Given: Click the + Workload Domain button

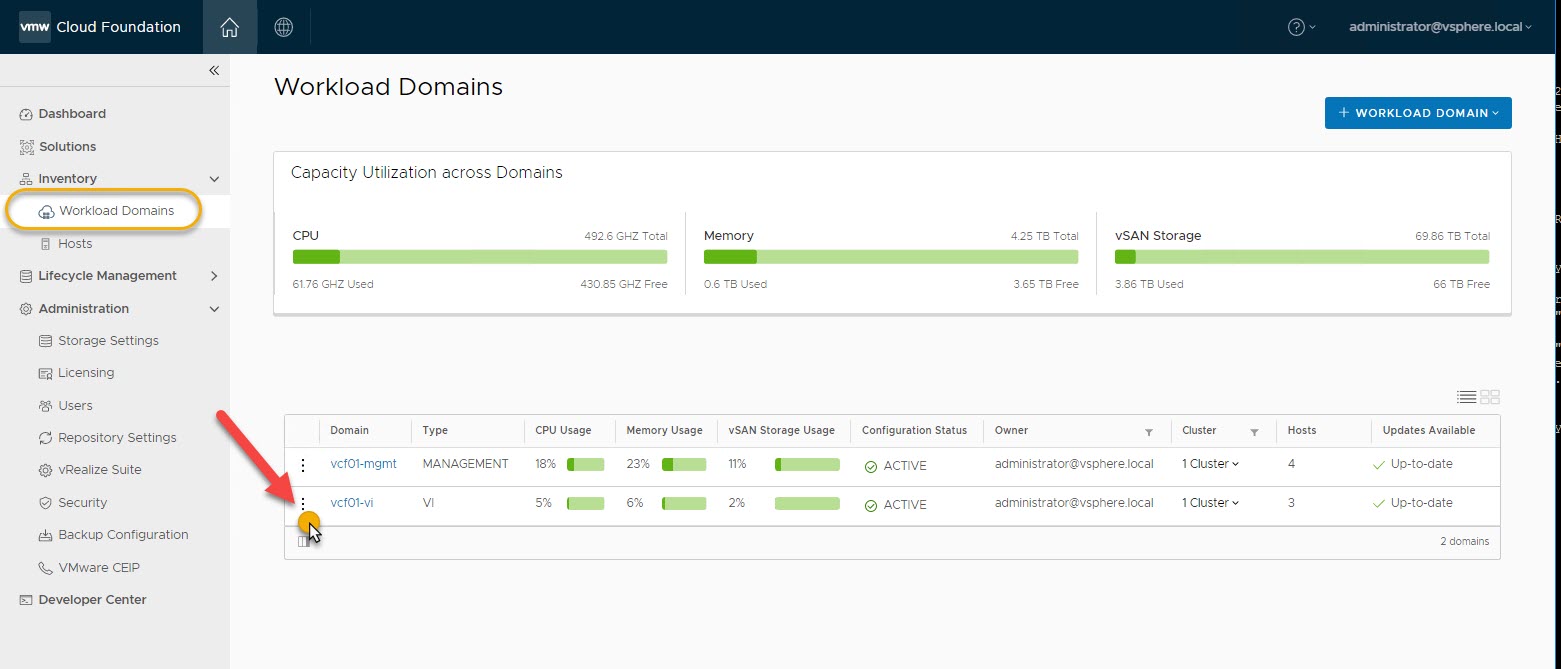Looking at the screenshot, I should coord(1417,113).
